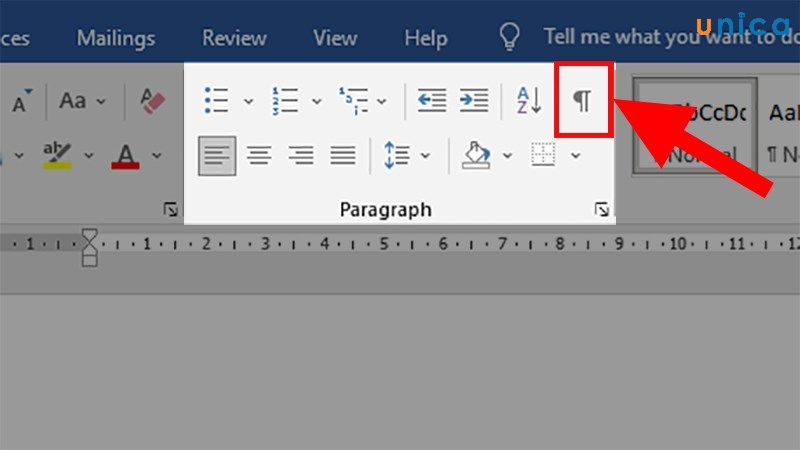
Task: Open the Bullets dropdown arrow
Action: point(248,101)
